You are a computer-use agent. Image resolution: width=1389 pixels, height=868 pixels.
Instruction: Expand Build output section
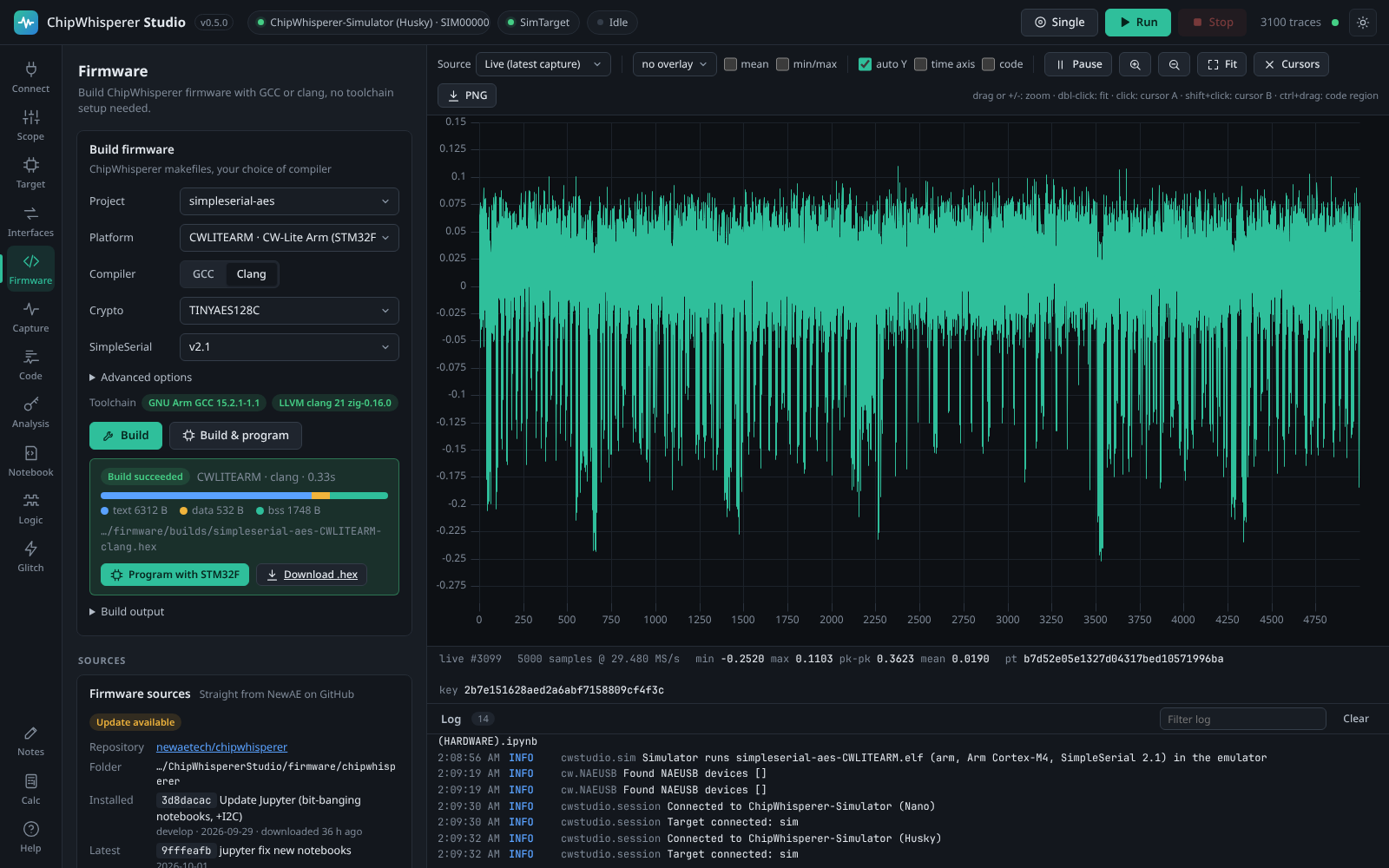(x=127, y=612)
